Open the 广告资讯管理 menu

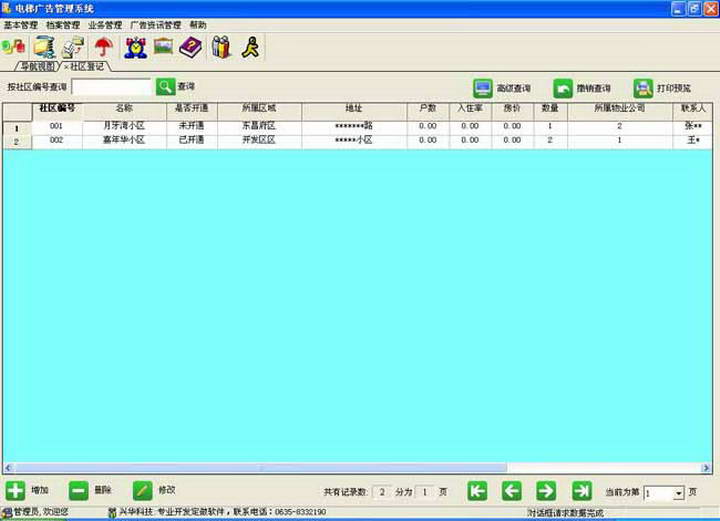coord(156,25)
